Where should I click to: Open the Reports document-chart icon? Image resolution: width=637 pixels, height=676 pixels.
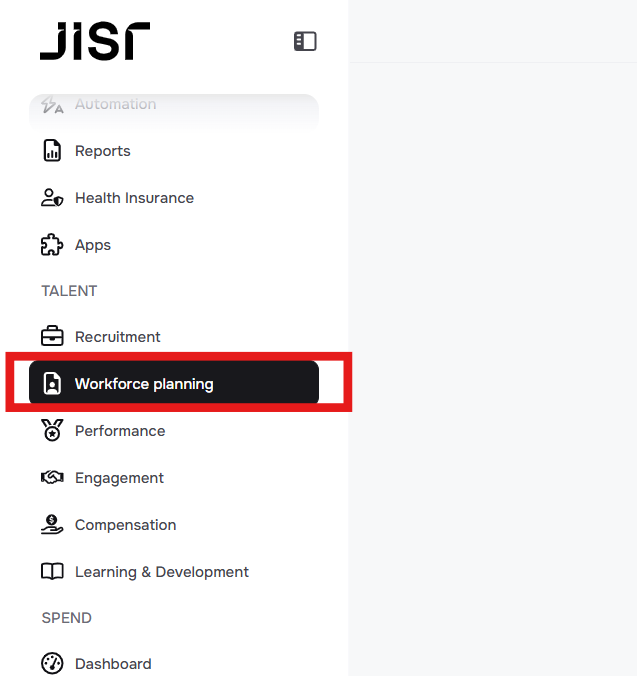[x=52, y=151]
